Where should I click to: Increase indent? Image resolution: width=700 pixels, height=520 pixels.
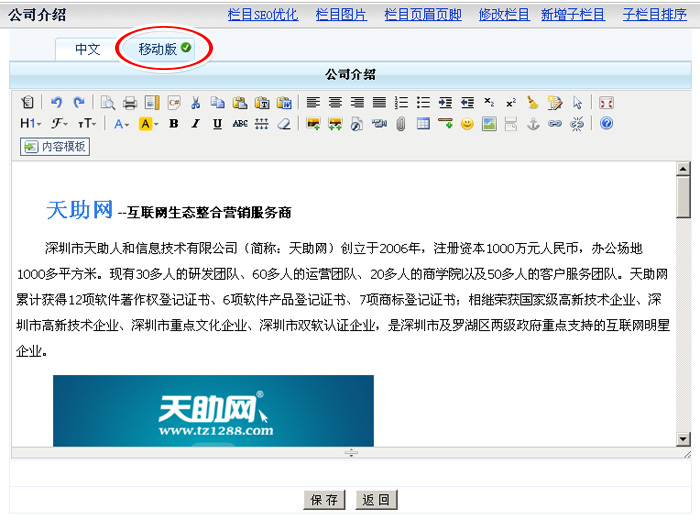pyautogui.click(x=445, y=103)
